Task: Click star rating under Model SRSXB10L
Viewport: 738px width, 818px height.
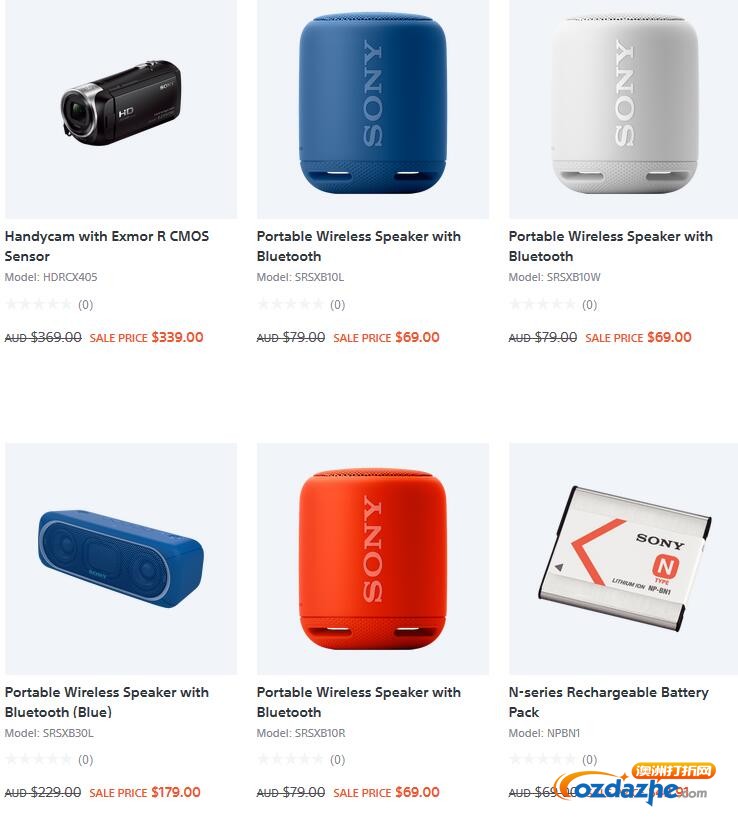Action: 290,304
